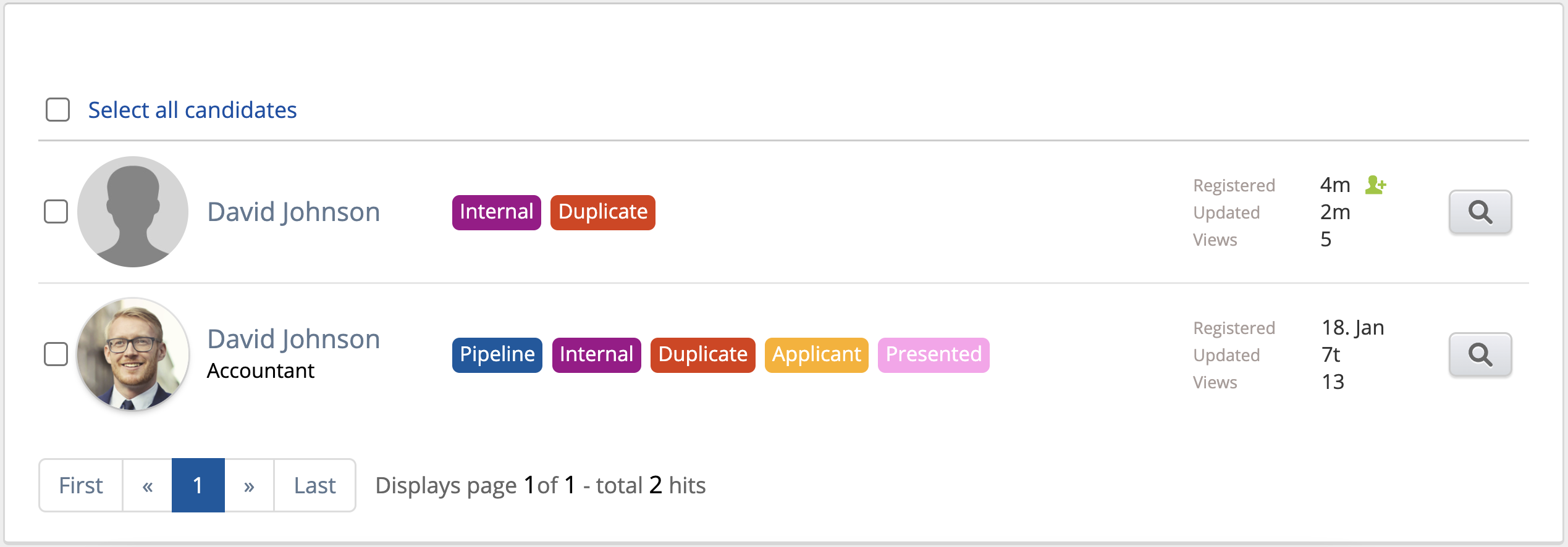The width and height of the screenshot is (1568, 547).
Task: Go to the First page
Action: tap(81, 485)
